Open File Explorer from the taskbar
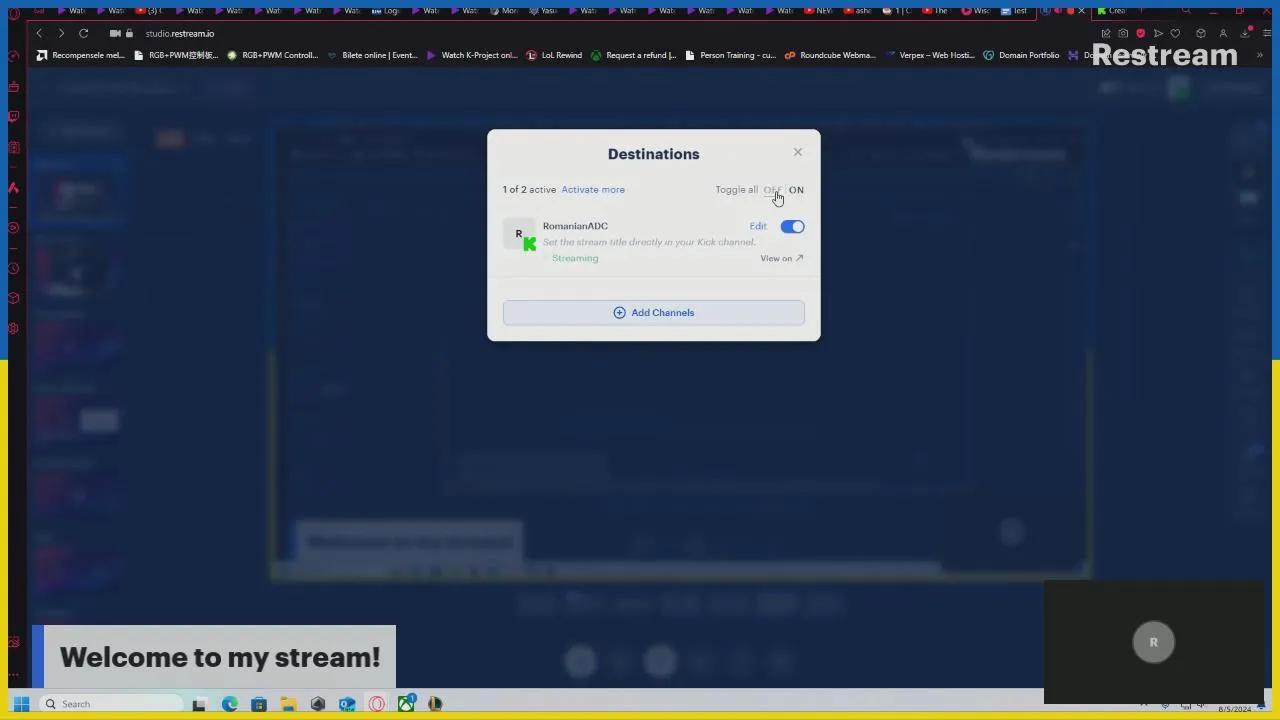1280x720 pixels. pos(288,704)
